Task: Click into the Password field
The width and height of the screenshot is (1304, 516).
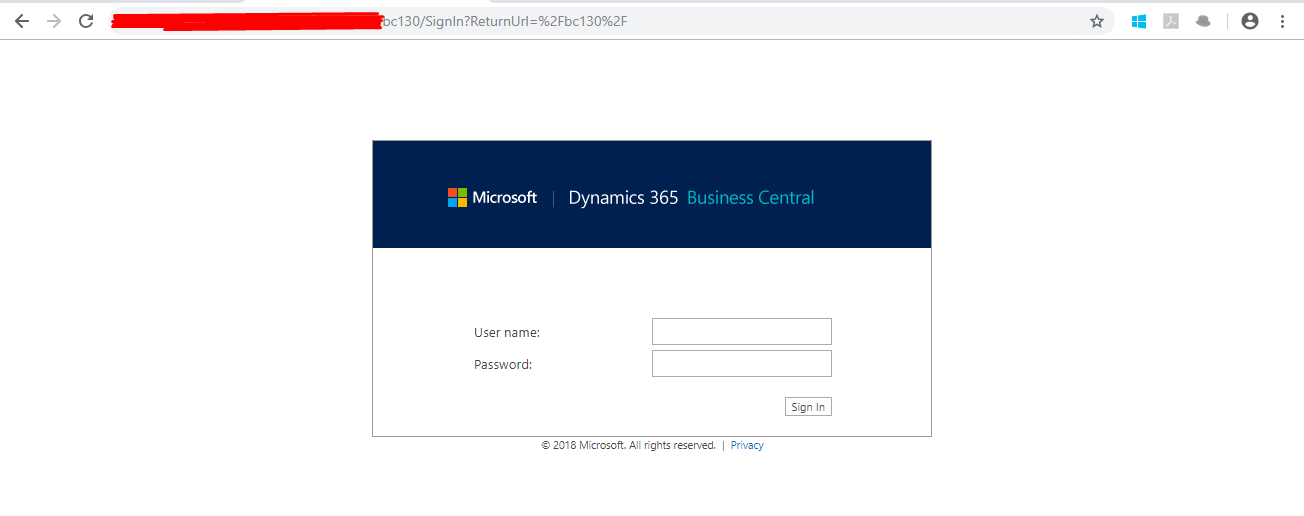Action: 741,363
